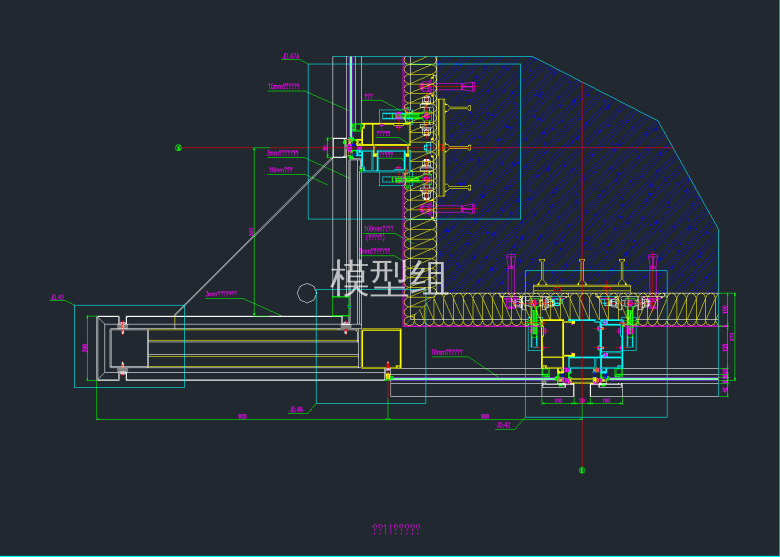Click the JD.46 detail callout label

click(x=296, y=409)
